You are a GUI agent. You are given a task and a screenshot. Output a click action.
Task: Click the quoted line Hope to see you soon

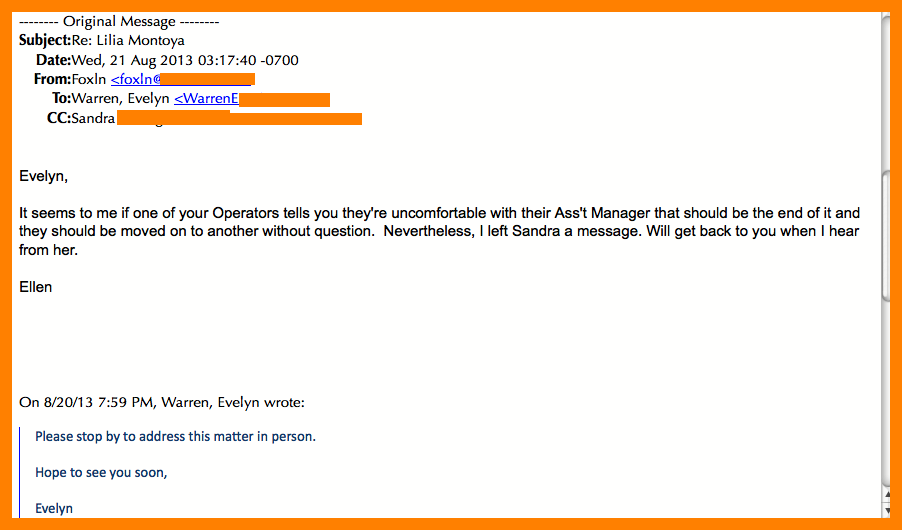click(101, 472)
